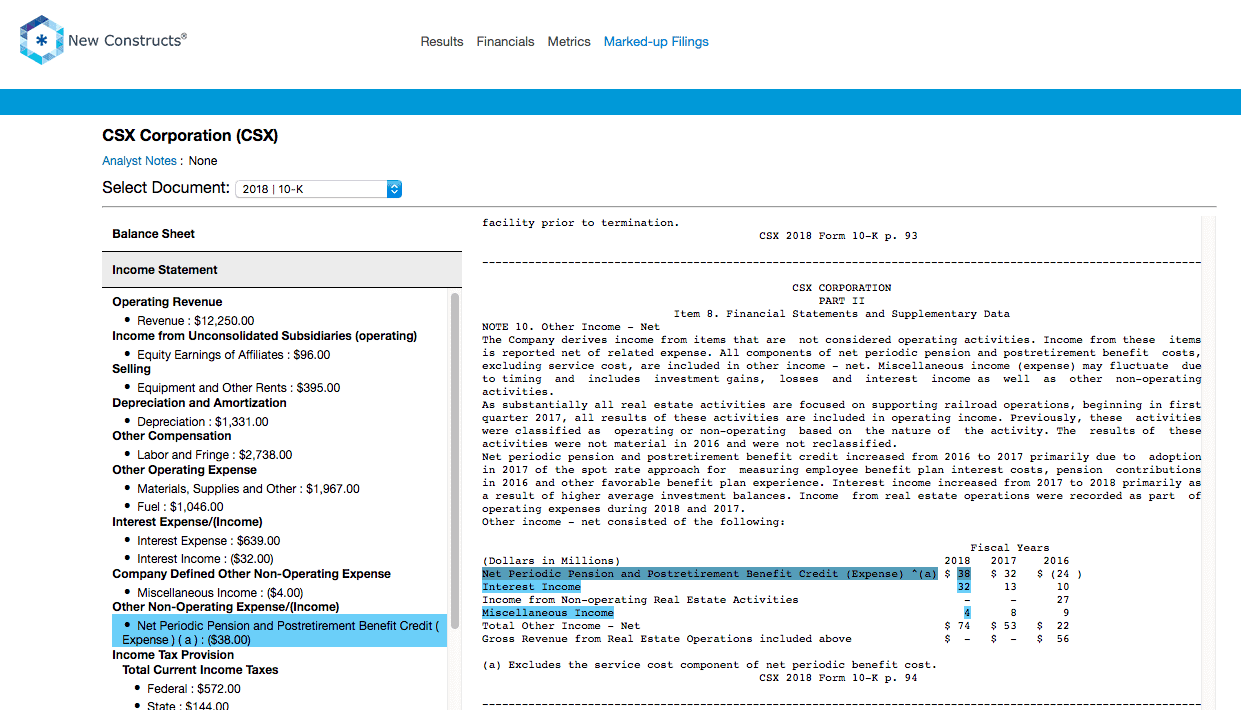The width and height of the screenshot is (1241, 710).
Task: Select Equipment and Other Rents item
Action: [x=238, y=388]
